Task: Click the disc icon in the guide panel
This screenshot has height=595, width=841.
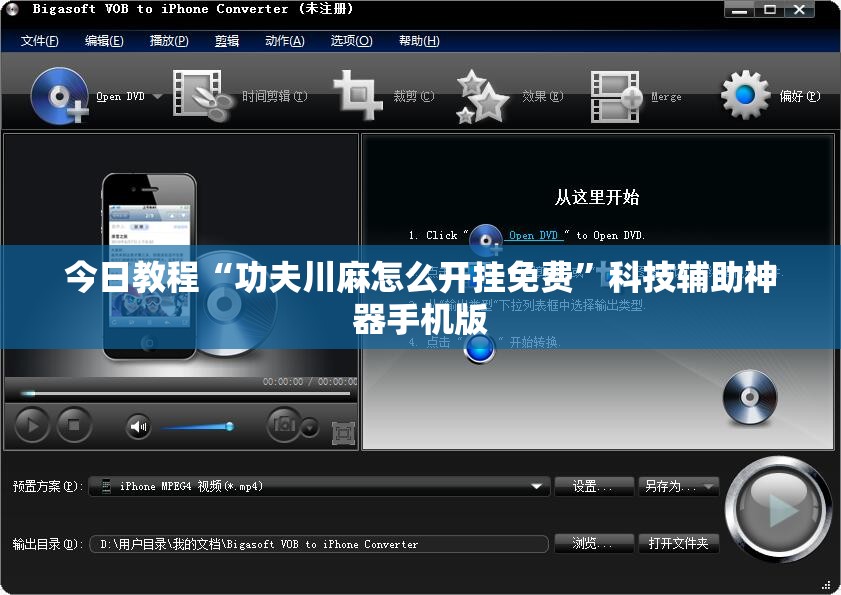Action: [x=750, y=397]
